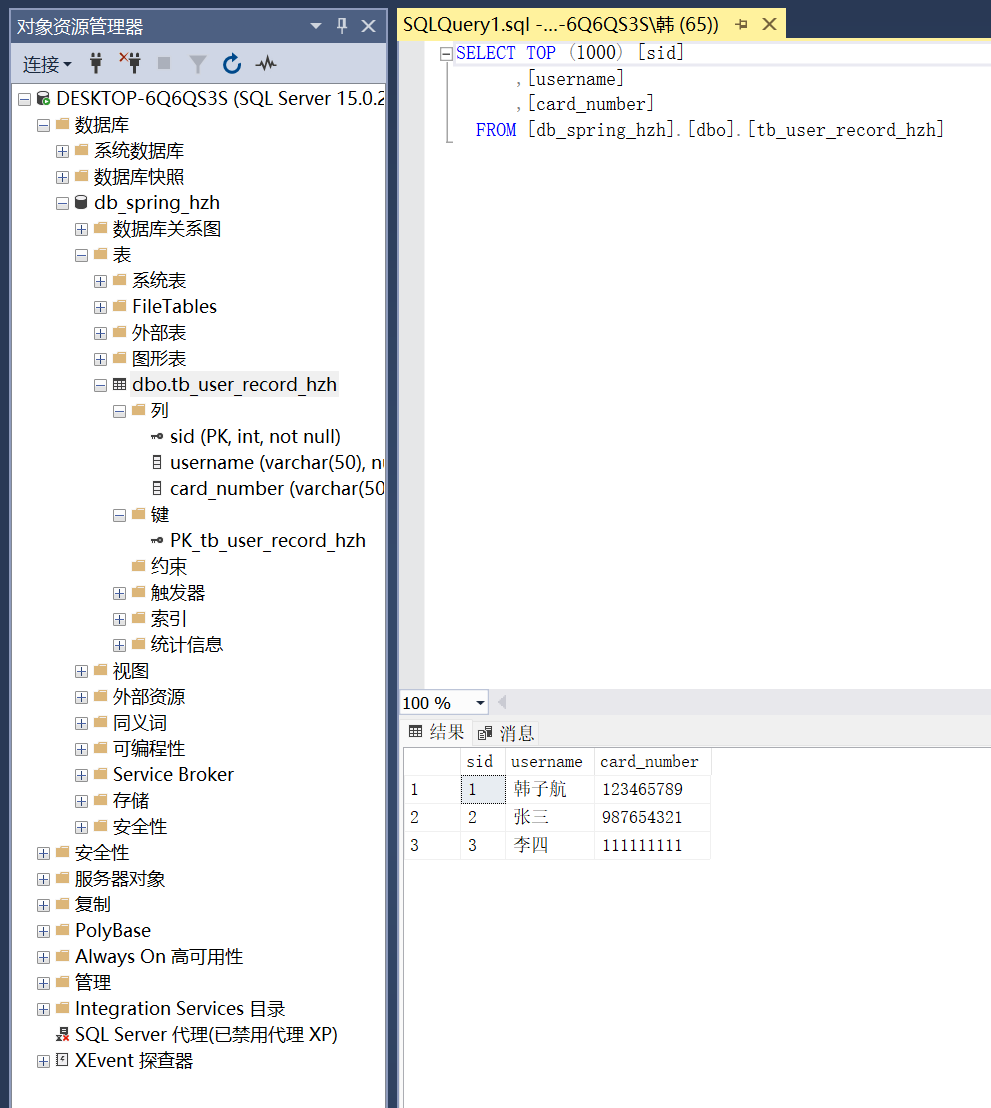This screenshot has height=1108, width=991.
Task: Select the 复制 folder
Action: coord(93,904)
